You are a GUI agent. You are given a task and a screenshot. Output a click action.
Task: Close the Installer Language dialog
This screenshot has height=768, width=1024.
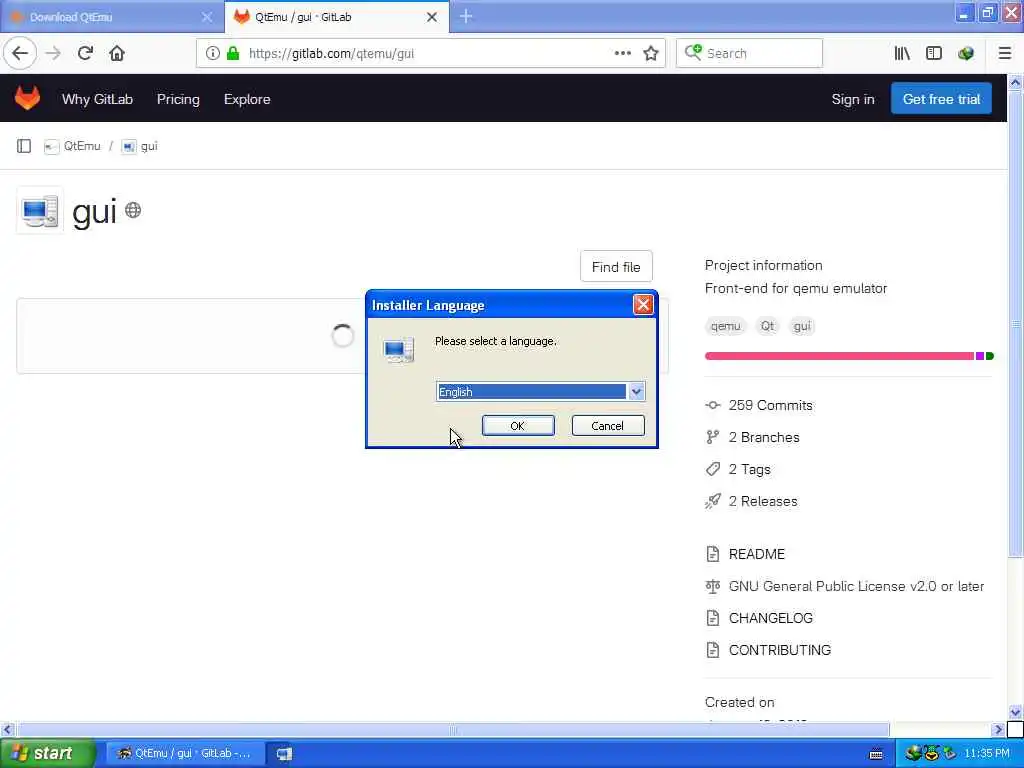click(x=643, y=305)
